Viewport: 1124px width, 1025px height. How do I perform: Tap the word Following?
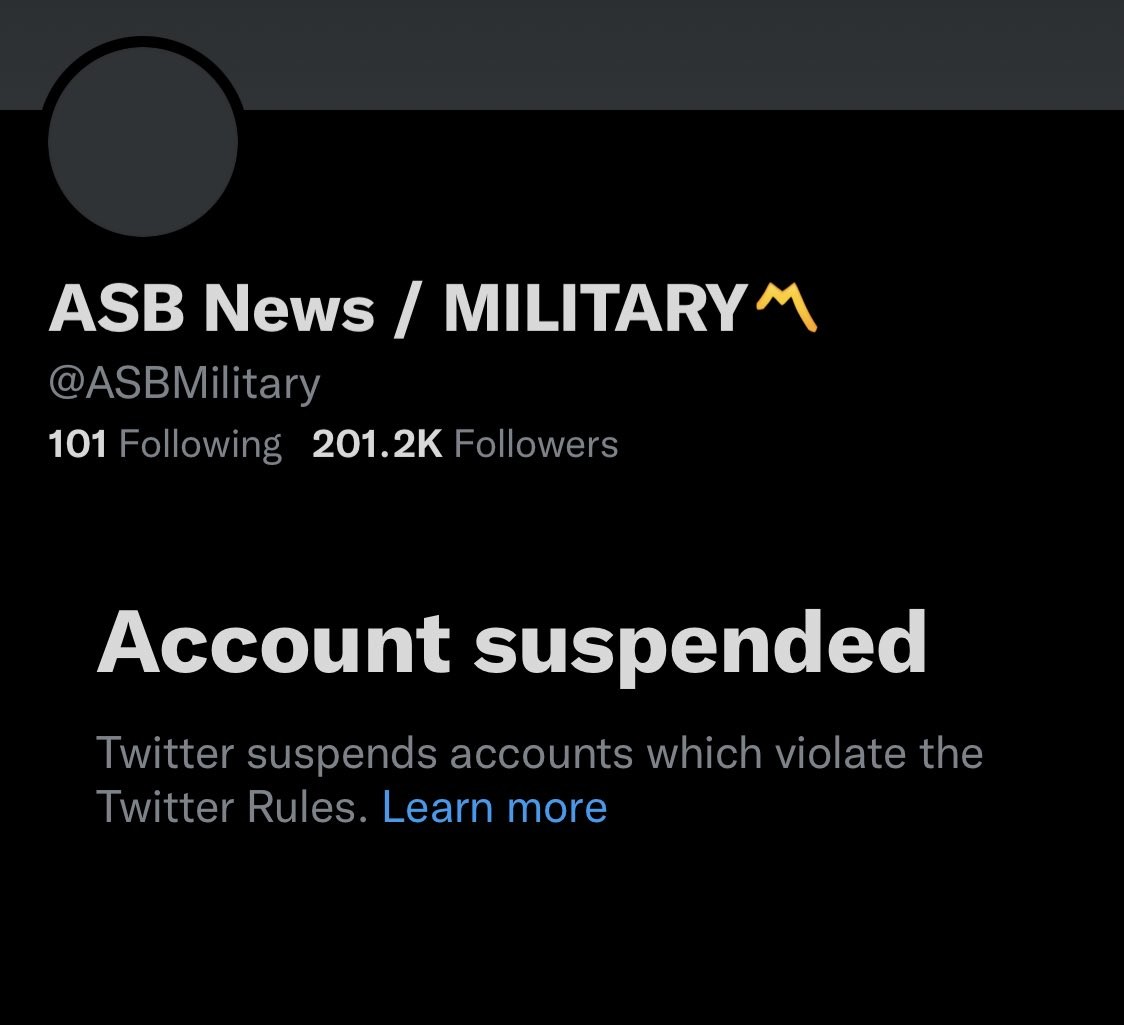200,444
